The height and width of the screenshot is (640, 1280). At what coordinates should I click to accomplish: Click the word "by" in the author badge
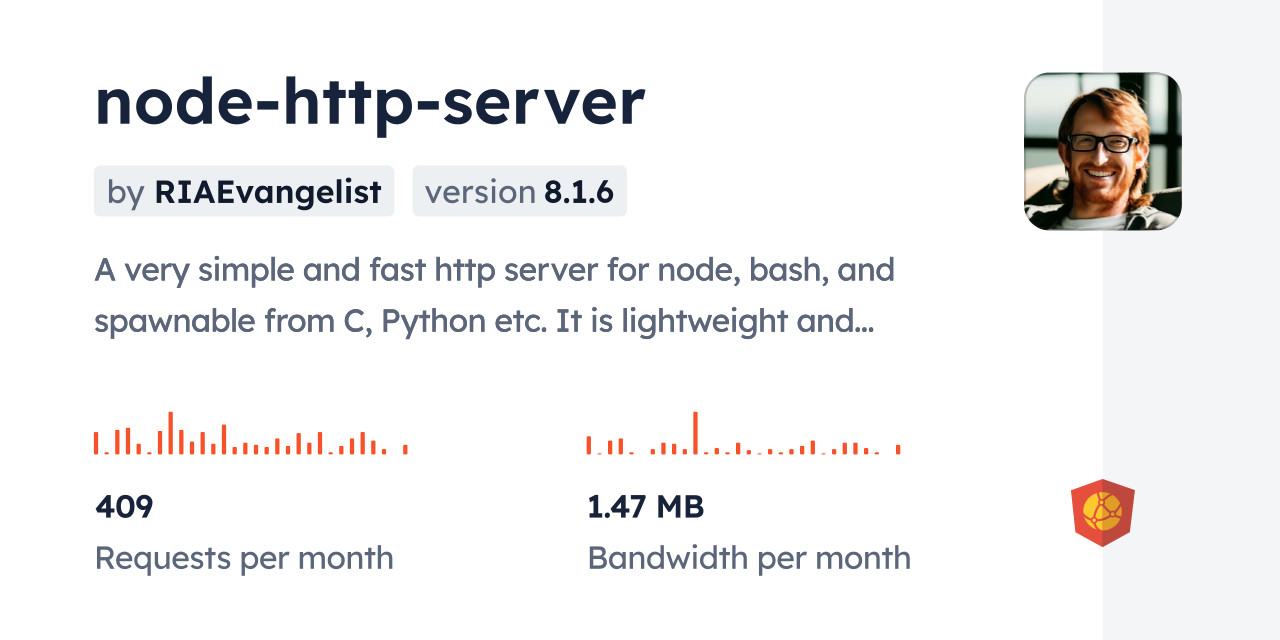(x=125, y=191)
